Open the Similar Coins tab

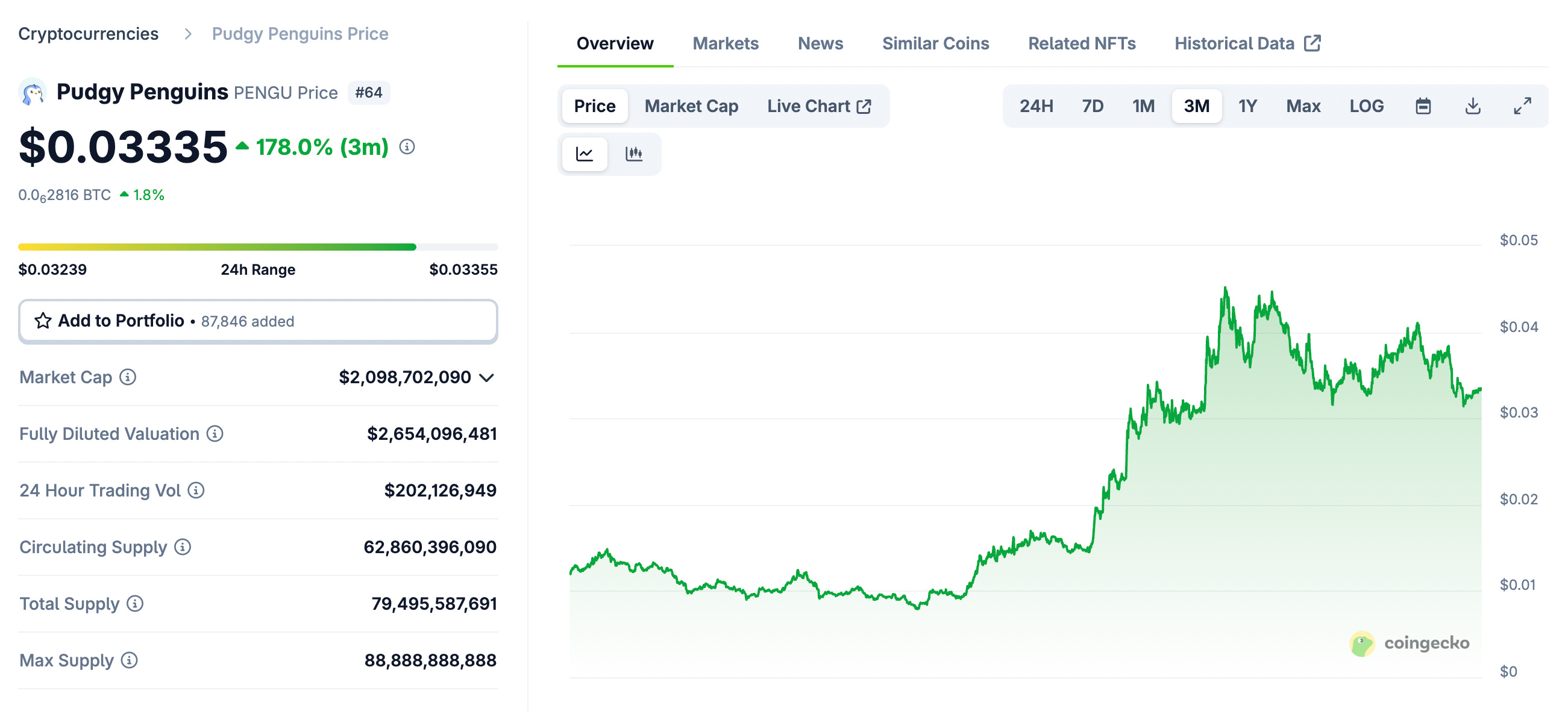[x=935, y=43]
